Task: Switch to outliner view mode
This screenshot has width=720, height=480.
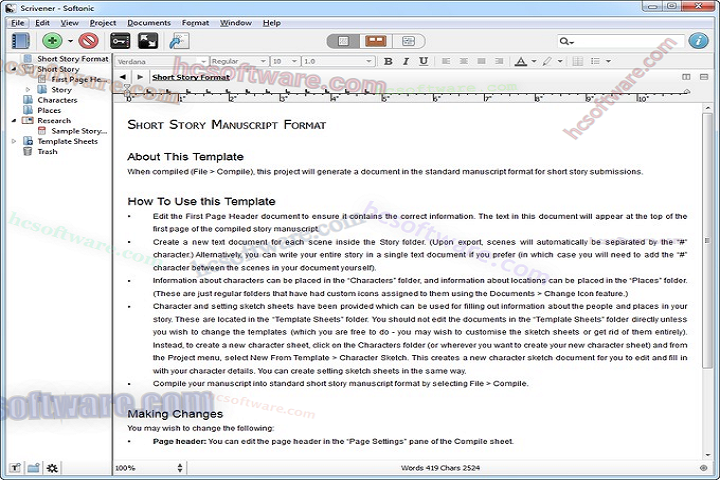Action: coord(408,41)
